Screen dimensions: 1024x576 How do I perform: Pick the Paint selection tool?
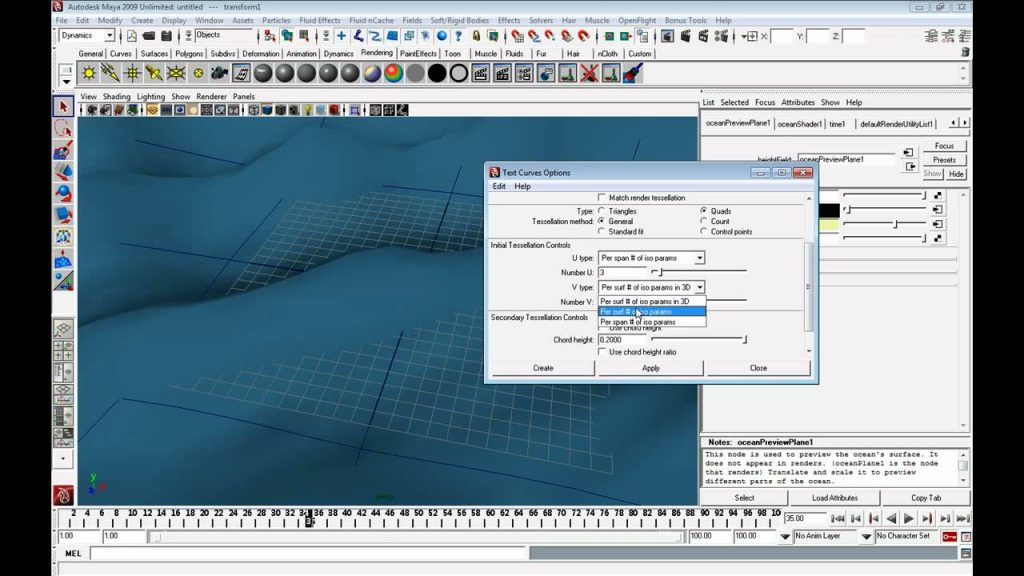63,151
